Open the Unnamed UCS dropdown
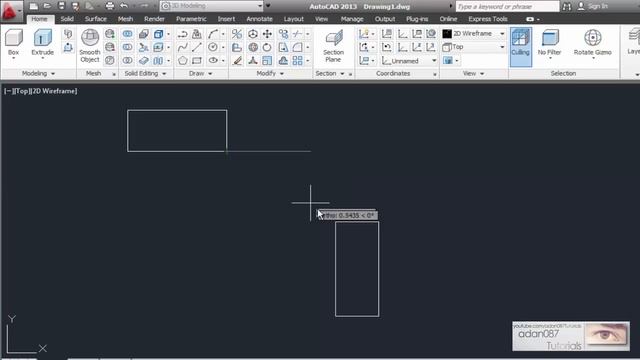The height and width of the screenshot is (360, 640). 409,61
